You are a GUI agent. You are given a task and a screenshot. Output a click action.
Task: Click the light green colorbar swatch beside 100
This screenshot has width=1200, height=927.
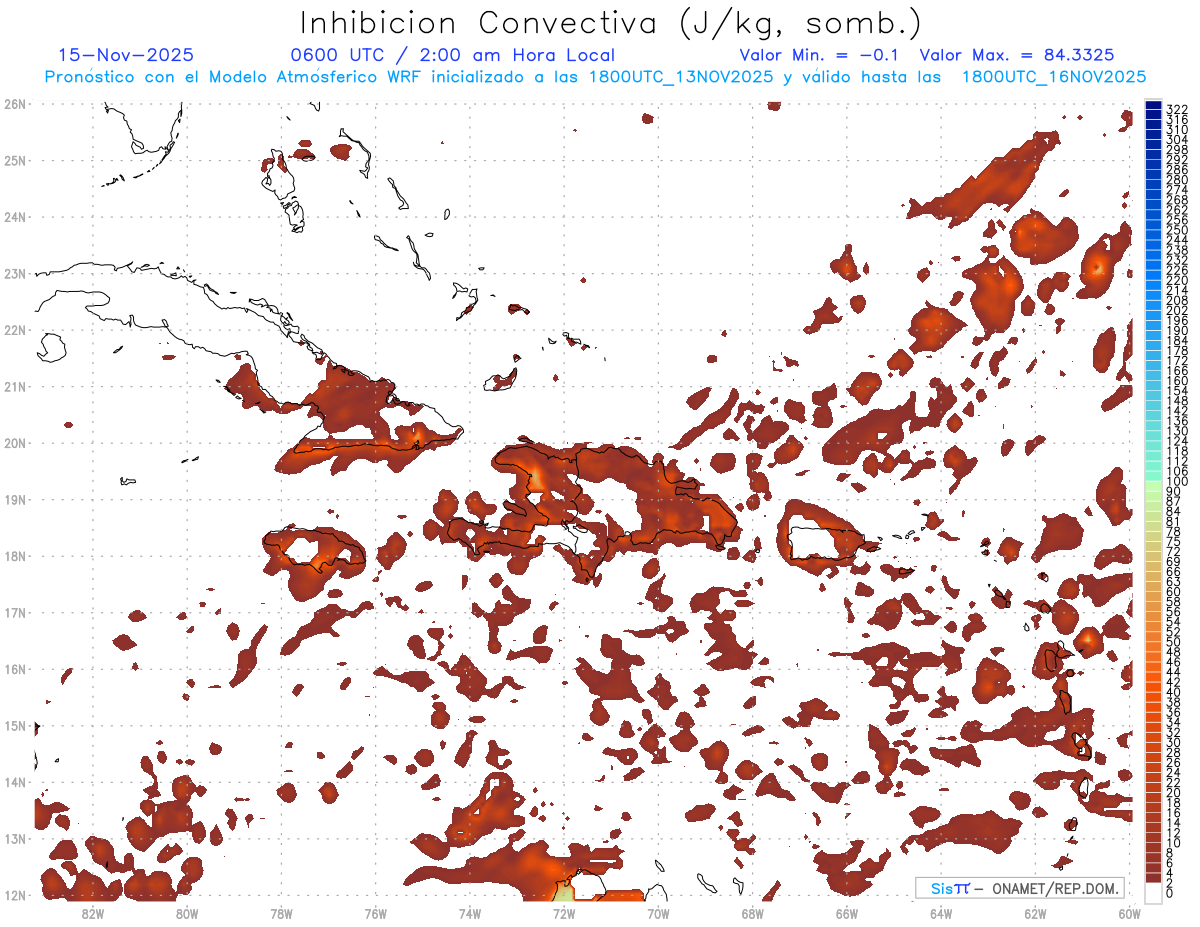click(1154, 487)
